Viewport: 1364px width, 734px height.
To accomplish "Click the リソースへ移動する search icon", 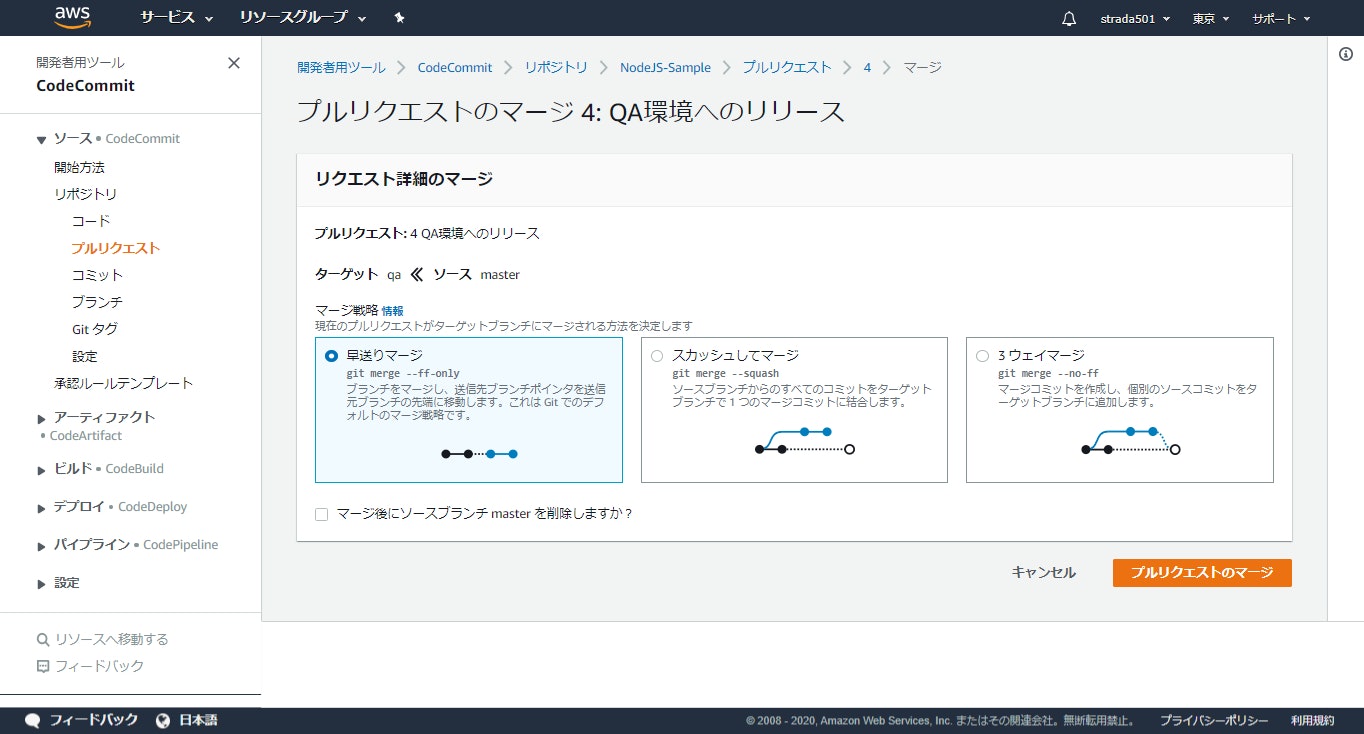I will (x=42, y=638).
